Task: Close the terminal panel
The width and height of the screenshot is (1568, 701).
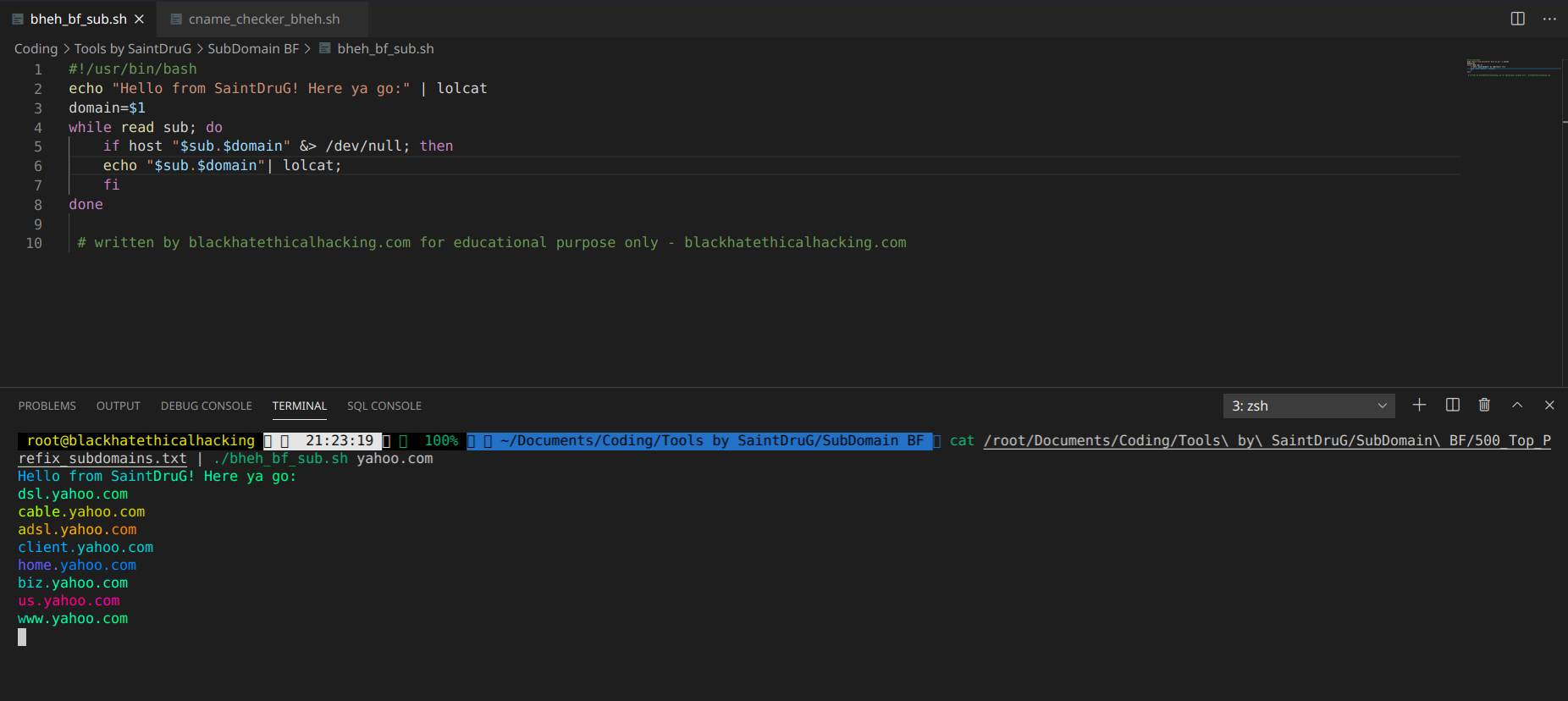Action: click(1549, 405)
